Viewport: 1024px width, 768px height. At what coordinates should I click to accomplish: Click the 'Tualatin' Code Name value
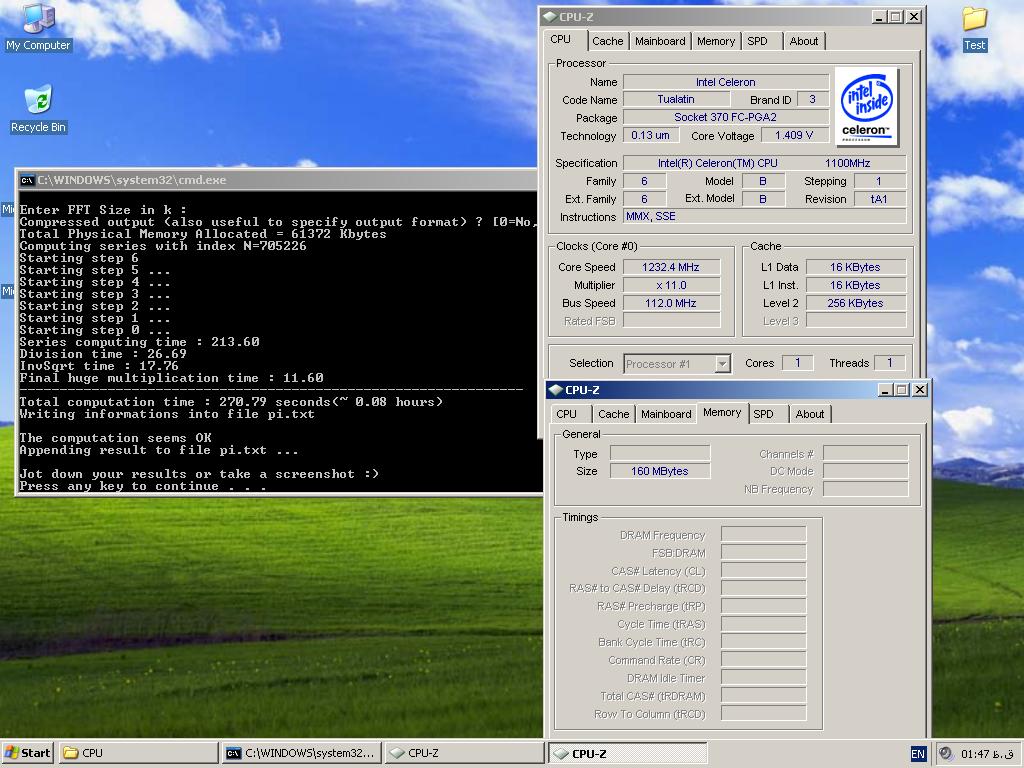click(676, 99)
